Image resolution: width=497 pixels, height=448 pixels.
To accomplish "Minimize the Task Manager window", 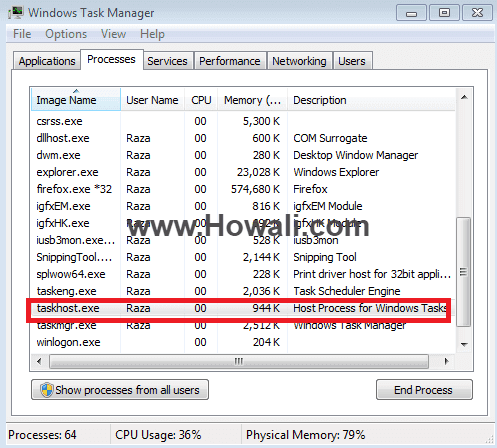I will [x=411, y=13].
